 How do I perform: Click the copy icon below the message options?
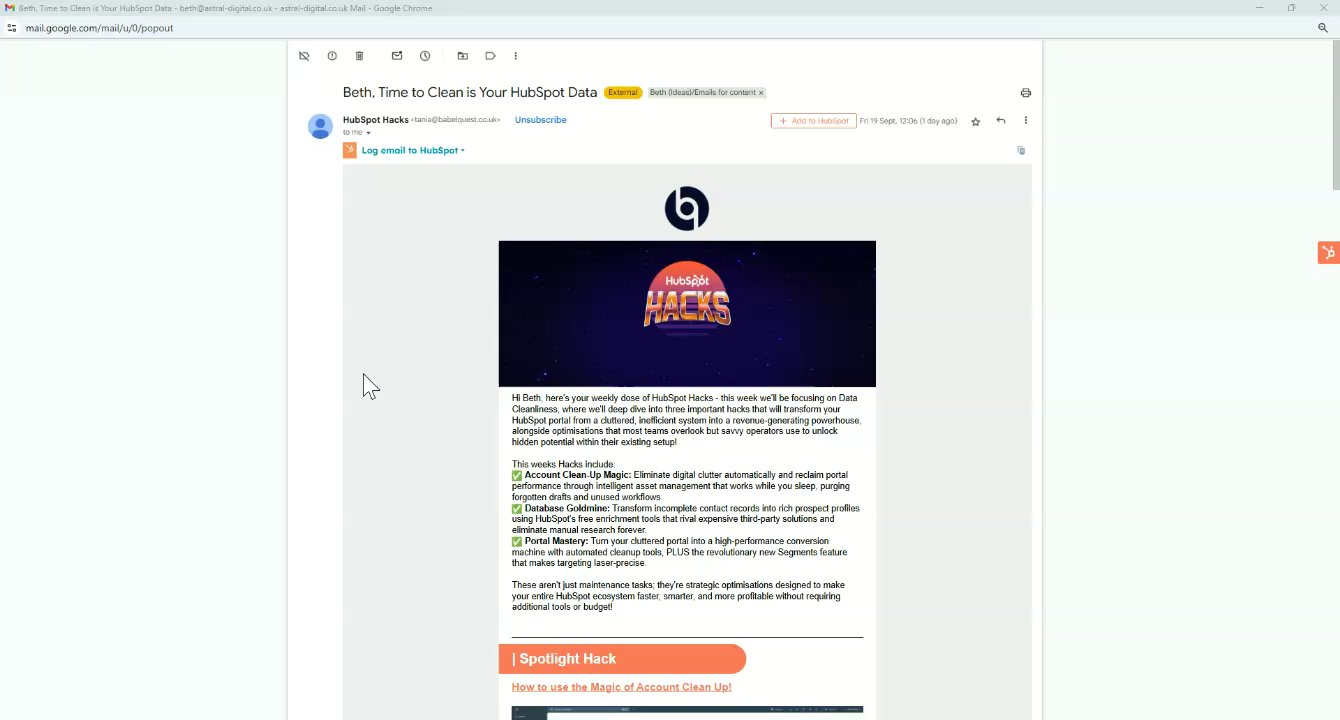pyautogui.click(x=1021, y=150)
